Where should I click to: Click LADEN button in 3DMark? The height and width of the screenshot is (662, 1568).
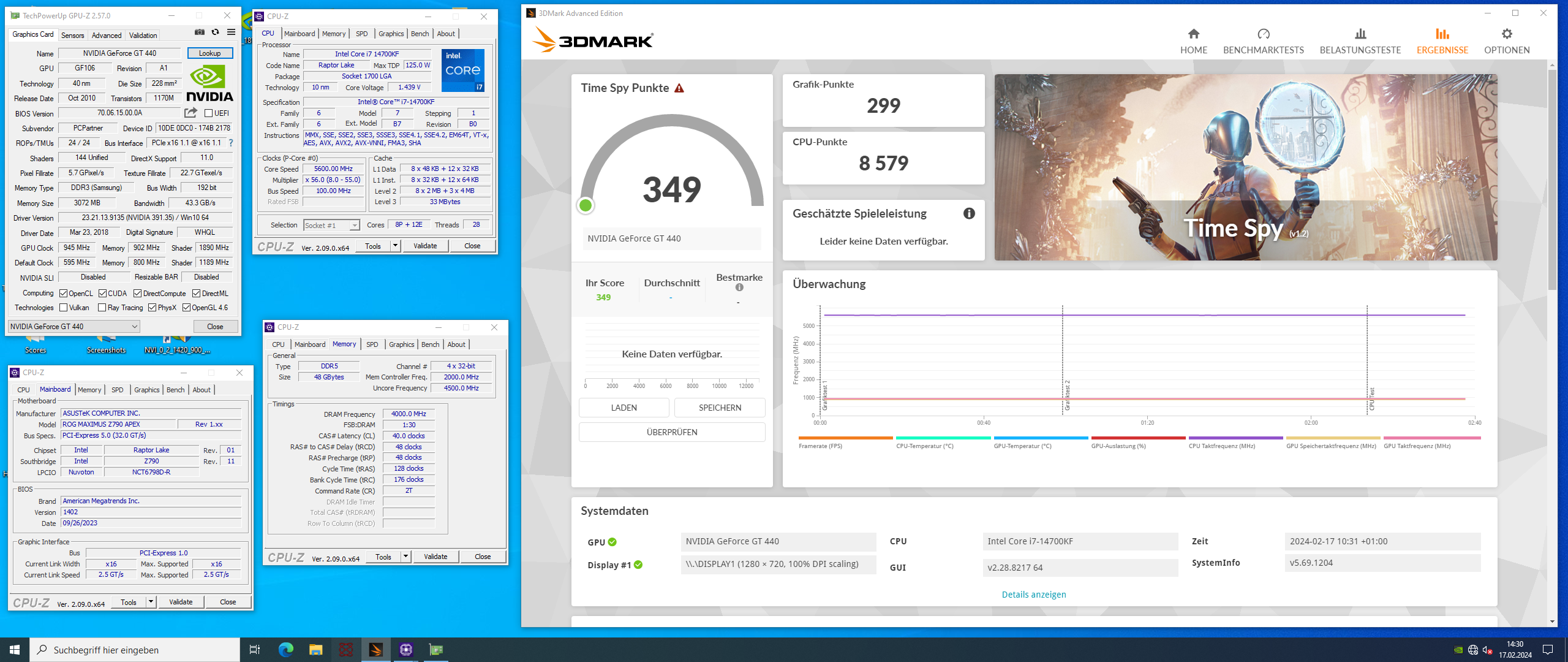[x=624, y=408]
